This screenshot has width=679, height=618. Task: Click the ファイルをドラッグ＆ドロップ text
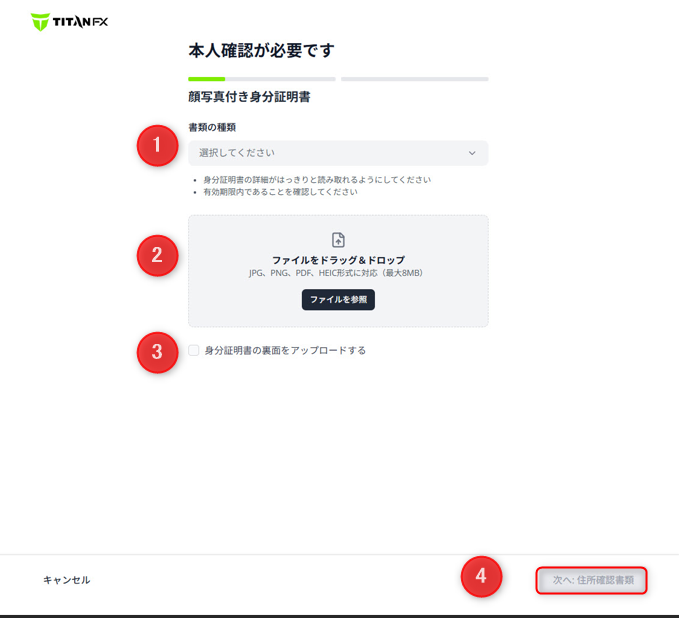[338, 260]
